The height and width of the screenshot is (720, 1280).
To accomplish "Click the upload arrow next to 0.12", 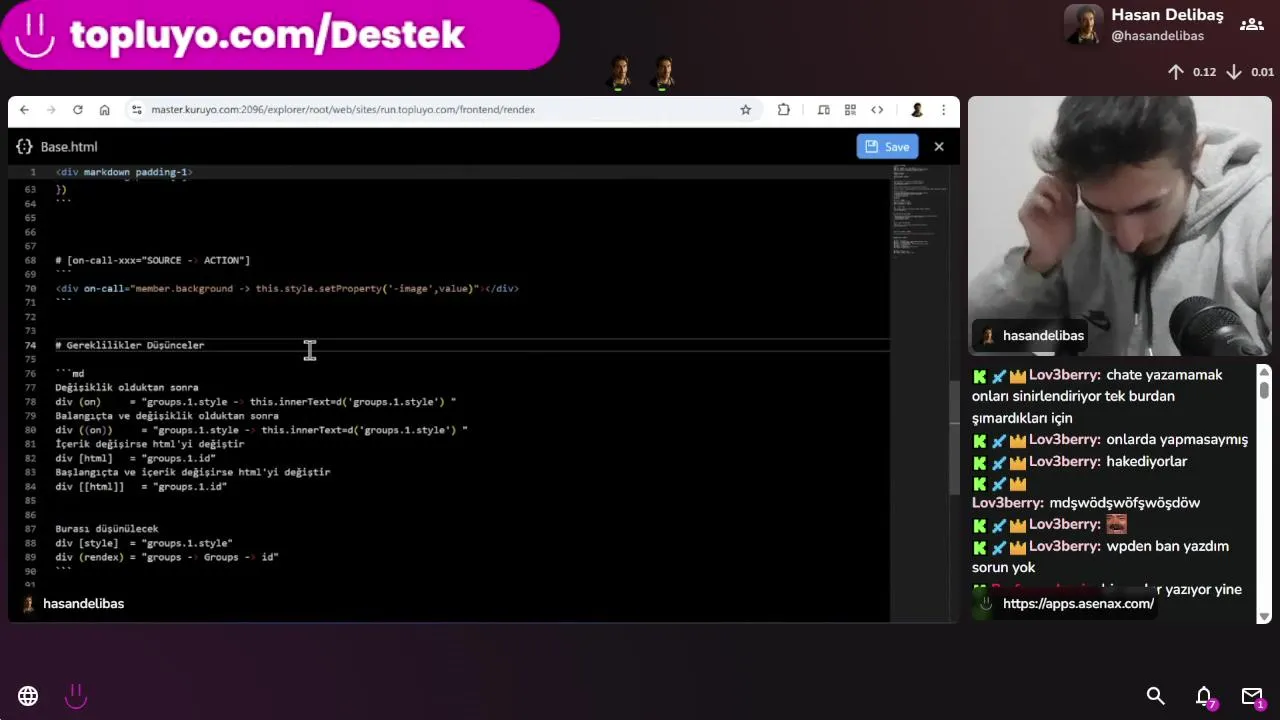I will coord(1176,72).
